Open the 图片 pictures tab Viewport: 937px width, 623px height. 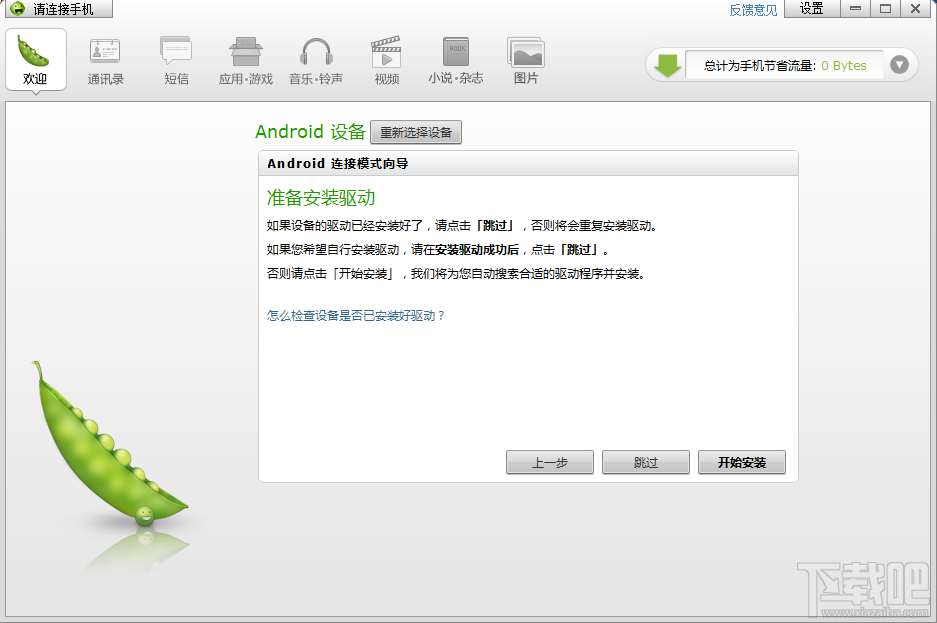pyautogui.click(x=526, y=60)
